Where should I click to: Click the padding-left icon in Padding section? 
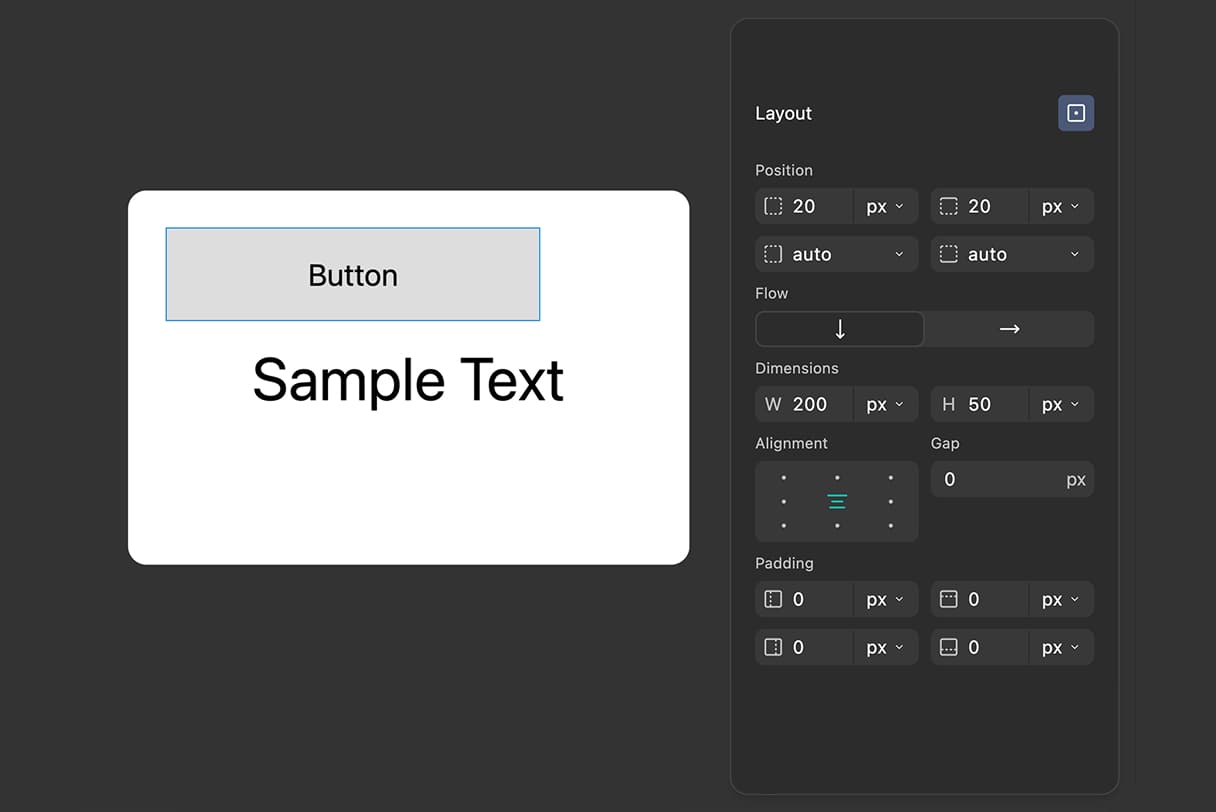pos(773,599)
